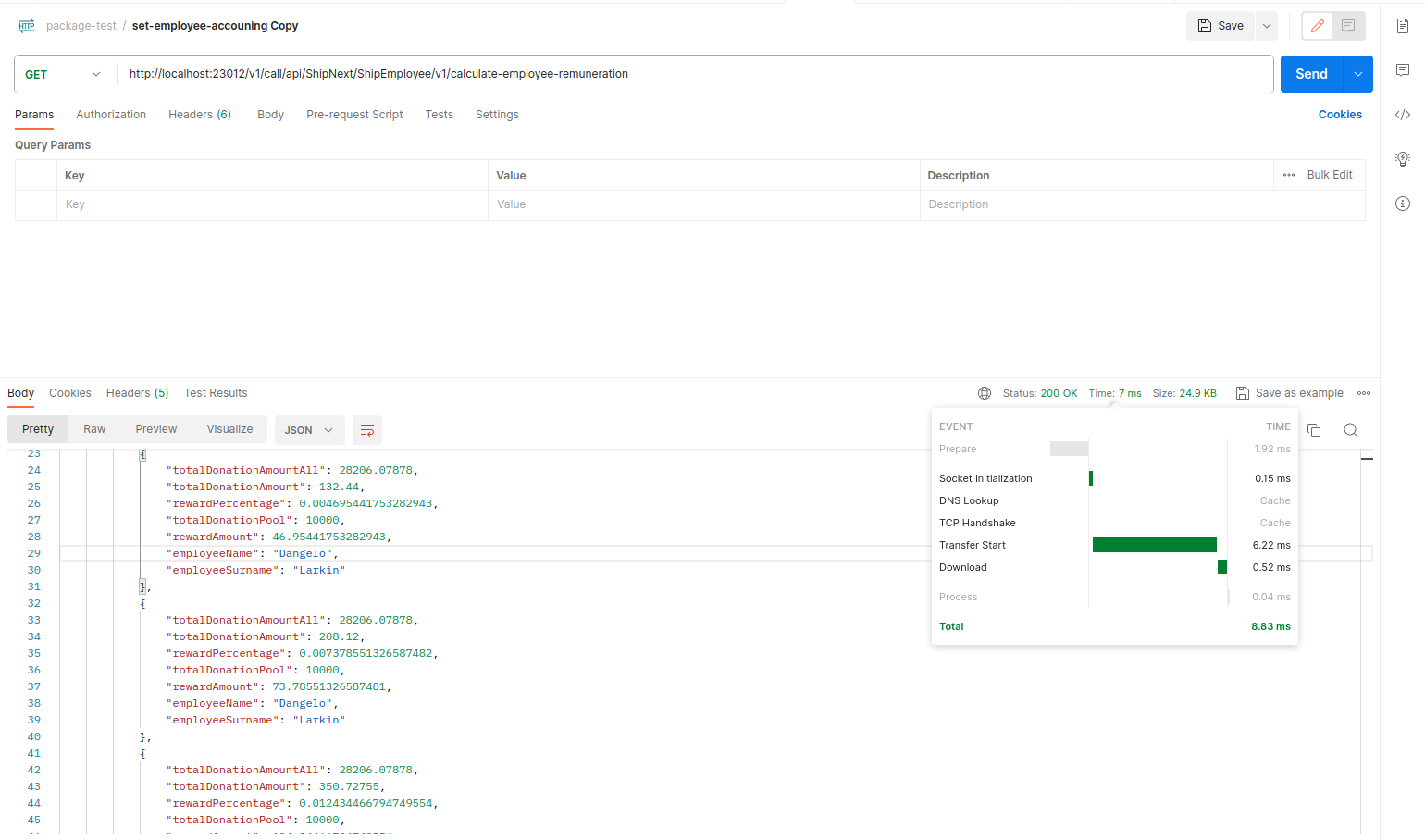Click rewardAmount value on line 28
The height and width of the screenshot is (840, 1425).
coord(329,537)
